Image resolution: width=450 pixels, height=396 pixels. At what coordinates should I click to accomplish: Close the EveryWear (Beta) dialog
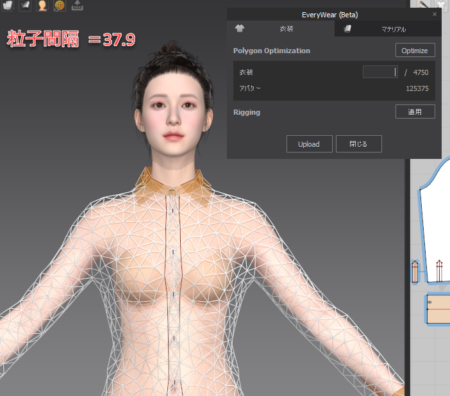point(434,14)
